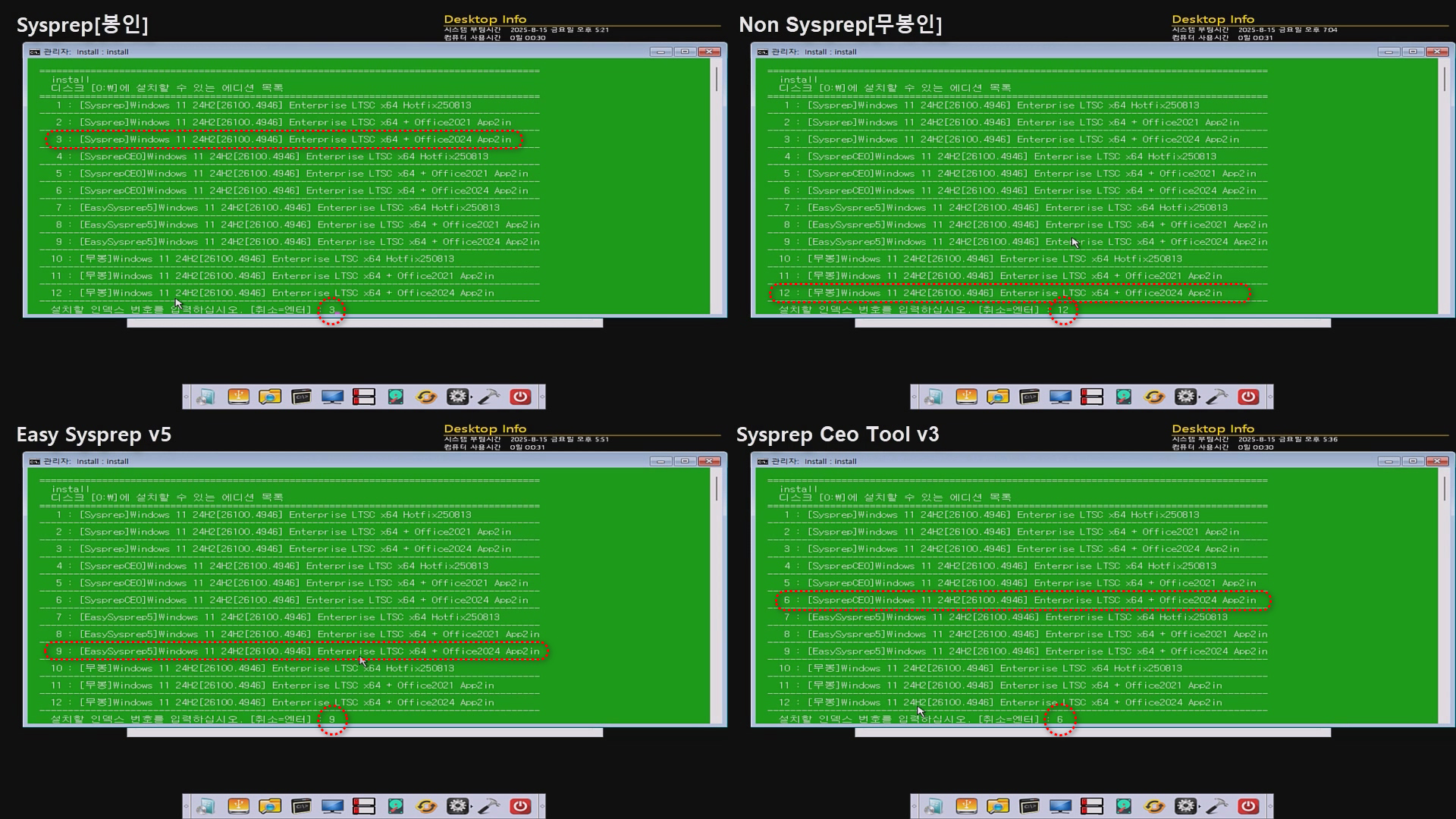Screen dimensions: 1456x819
Task: Click the highlighted entry 9 EasySysprep5 Office2024 line
Action: click(296, 651)
